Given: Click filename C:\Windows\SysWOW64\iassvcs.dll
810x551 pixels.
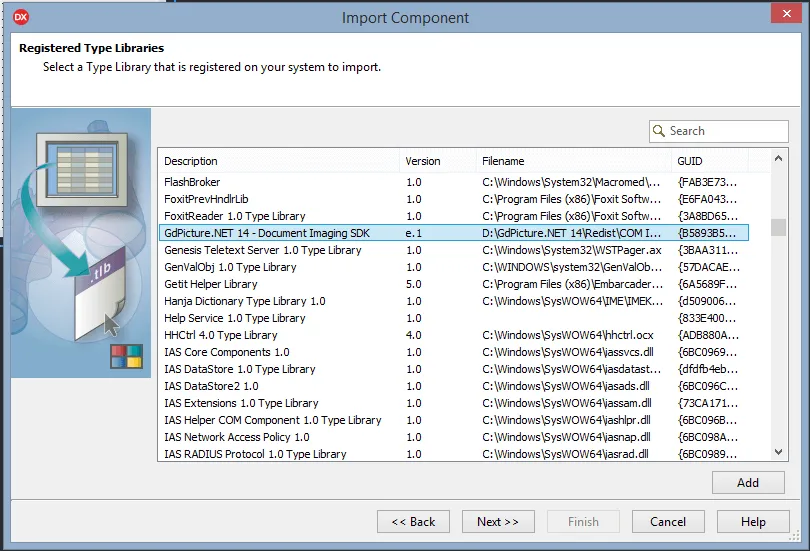Looking at the screenshot, I should [x=568, y=352].
